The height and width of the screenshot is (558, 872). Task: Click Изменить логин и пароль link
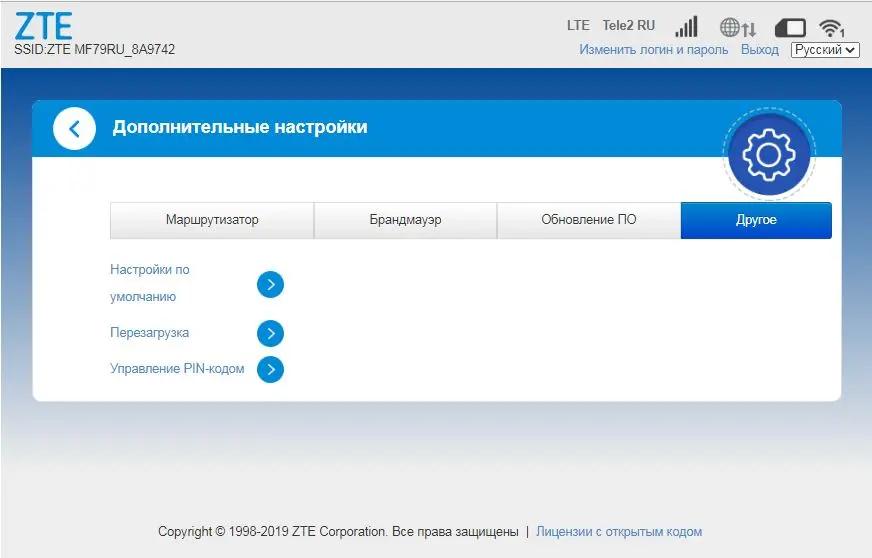tap(653, 50)
